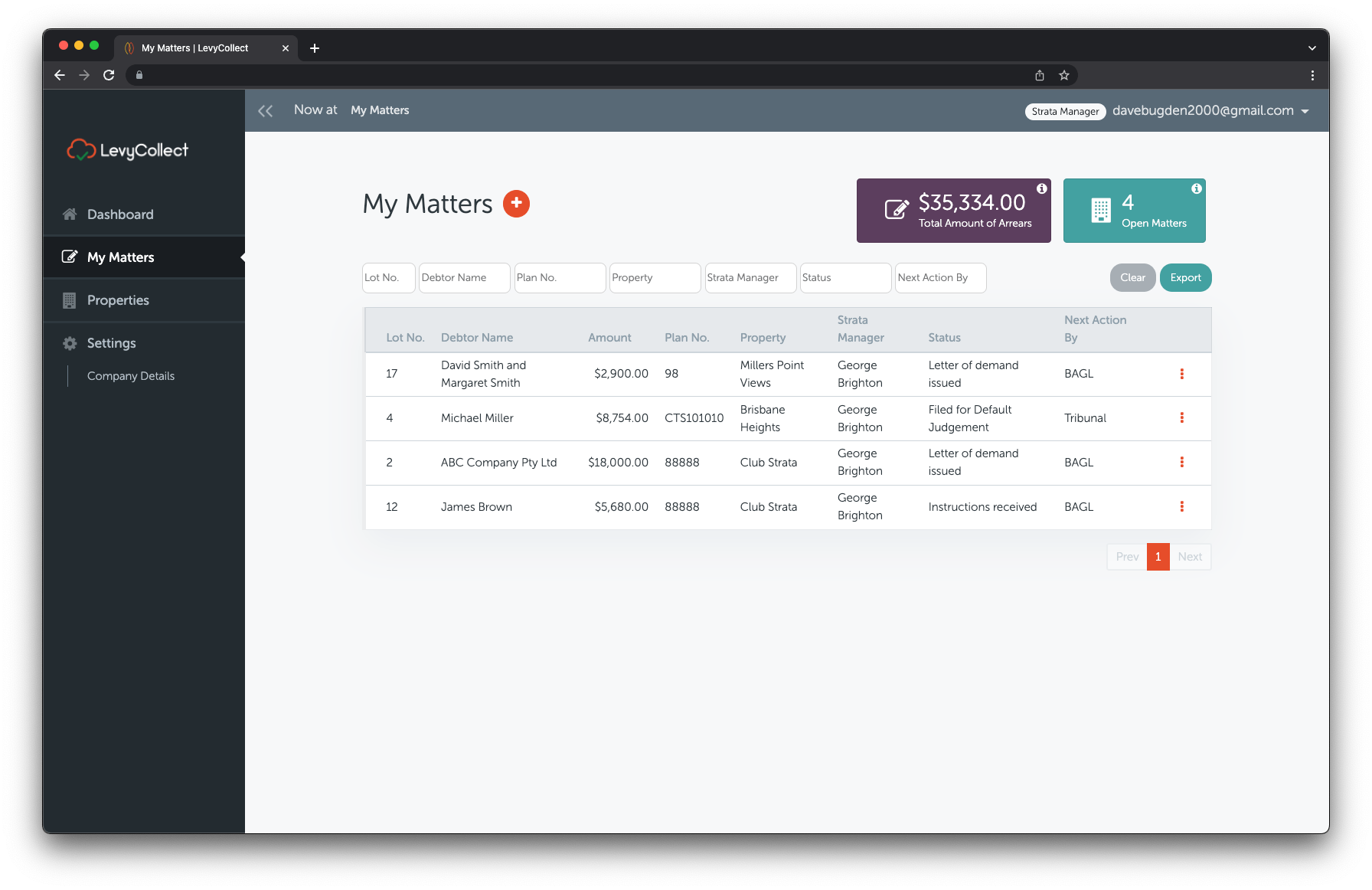
Task: Click the Settings gear icon
Action: point(70,343)
